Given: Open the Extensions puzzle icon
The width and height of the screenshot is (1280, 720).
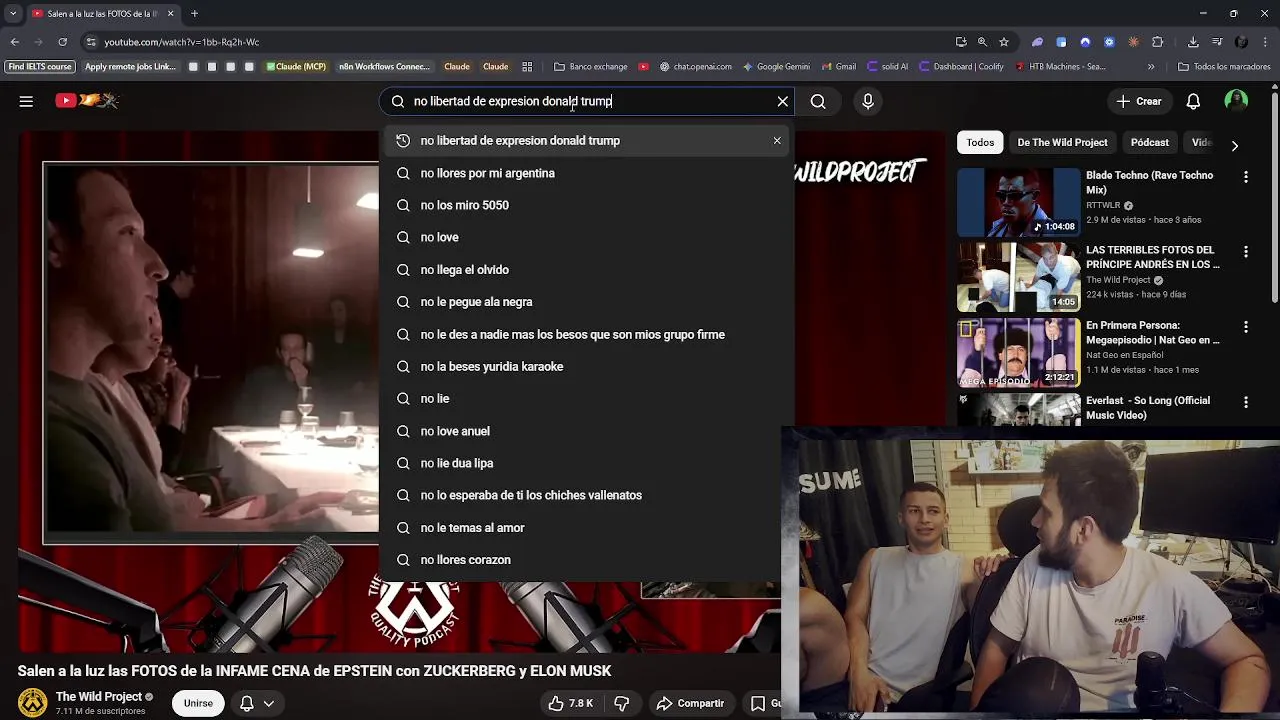Looking at the screenshot, I should (x=1158, y=42).
